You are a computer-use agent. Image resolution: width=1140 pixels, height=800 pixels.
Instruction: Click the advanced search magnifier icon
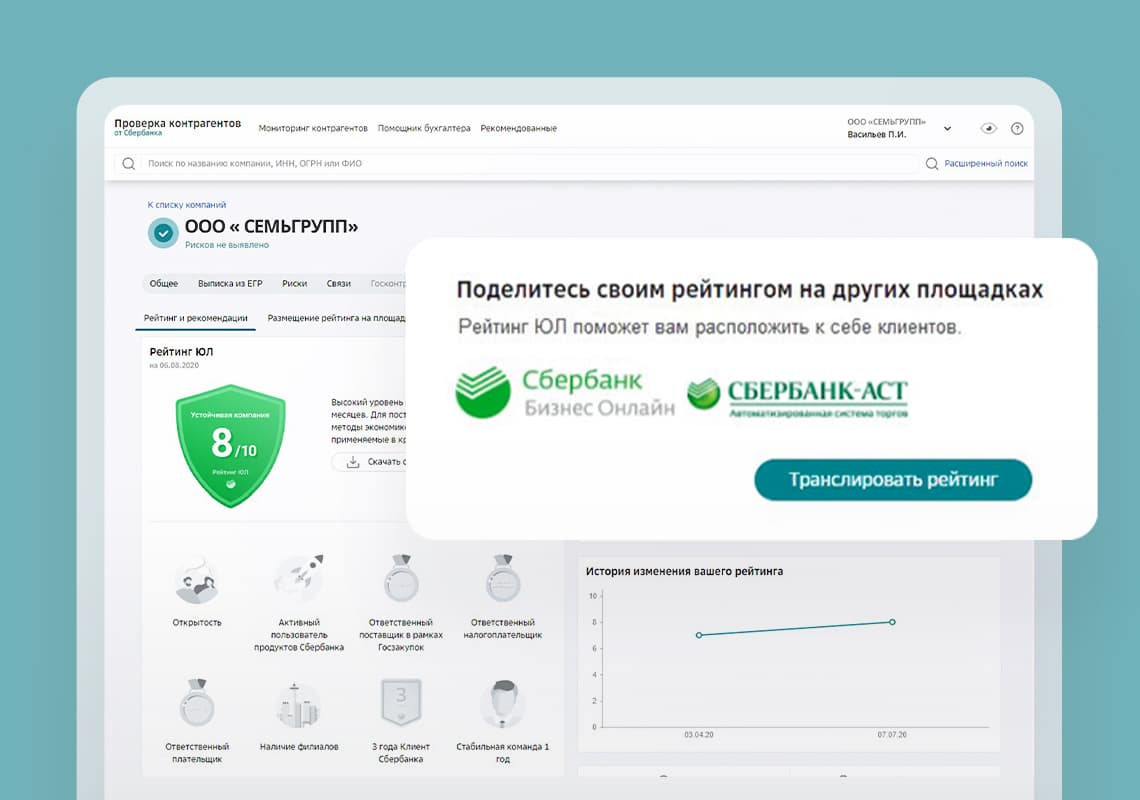pyautogui.click(x=931, y=164)
